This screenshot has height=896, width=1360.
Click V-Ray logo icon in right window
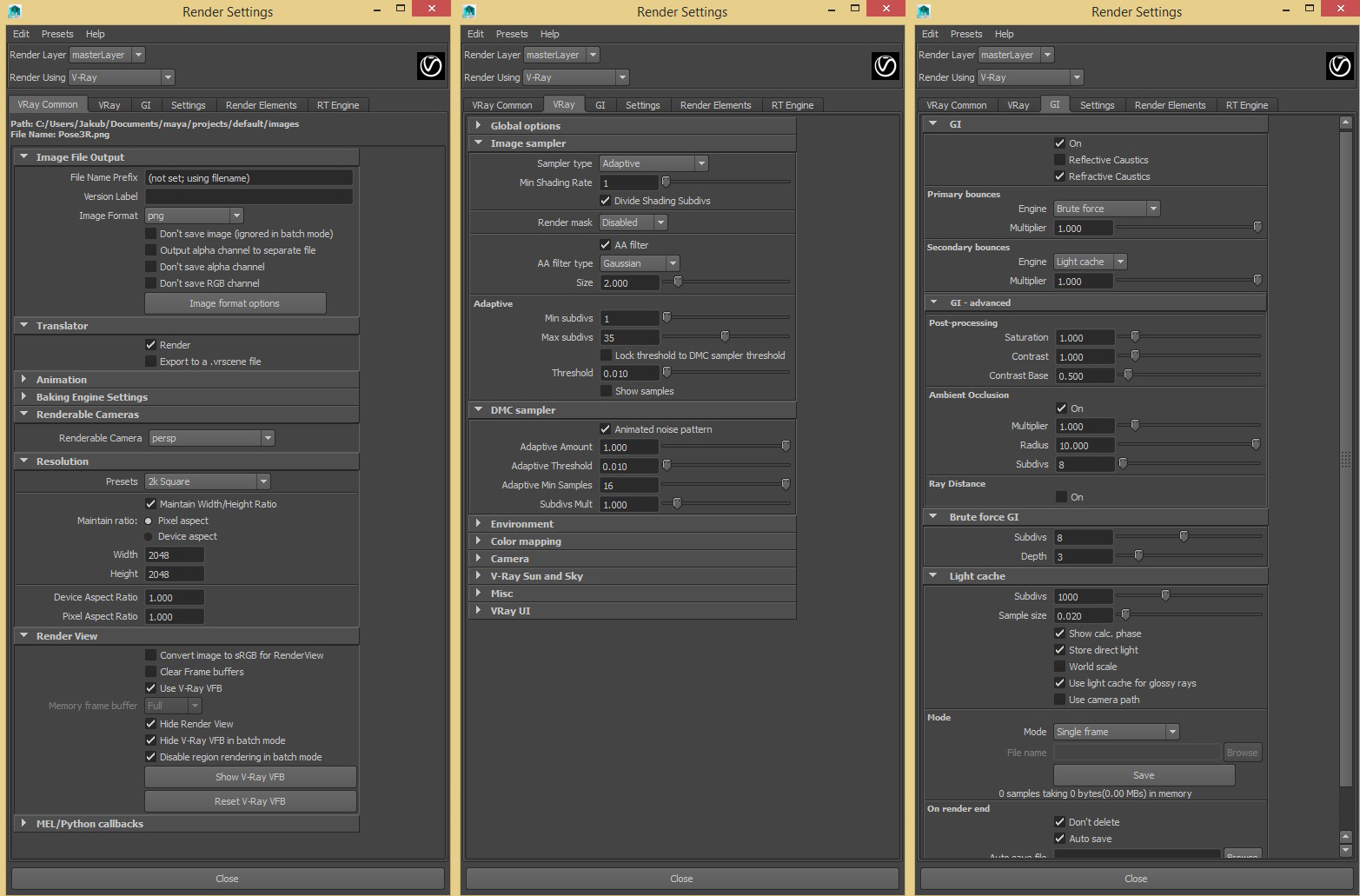click(x=1340, y=66)
